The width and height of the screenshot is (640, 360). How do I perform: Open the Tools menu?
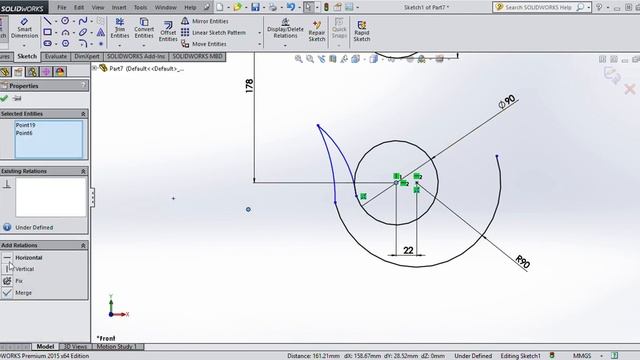point(140,7)
